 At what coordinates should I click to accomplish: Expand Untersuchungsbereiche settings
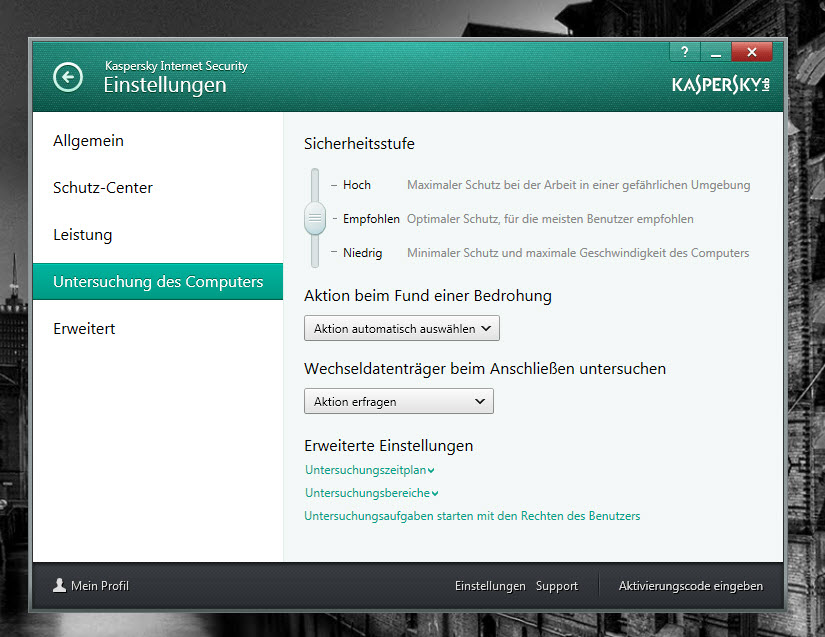371,493
